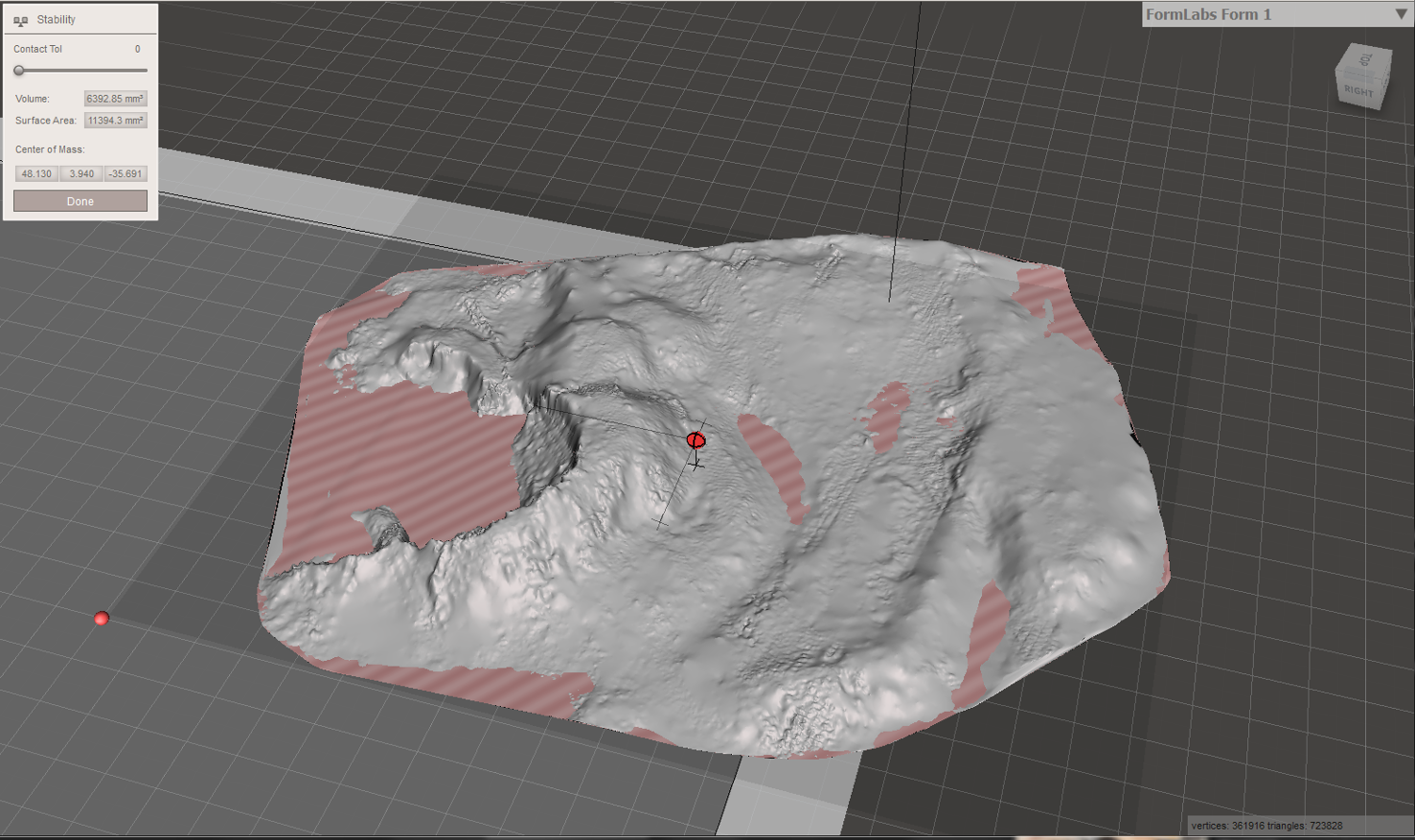Viewport: 1415px width, 840px height.
Task: Click the vertices and triangles status text
Action: click(x=1267, y=826)
